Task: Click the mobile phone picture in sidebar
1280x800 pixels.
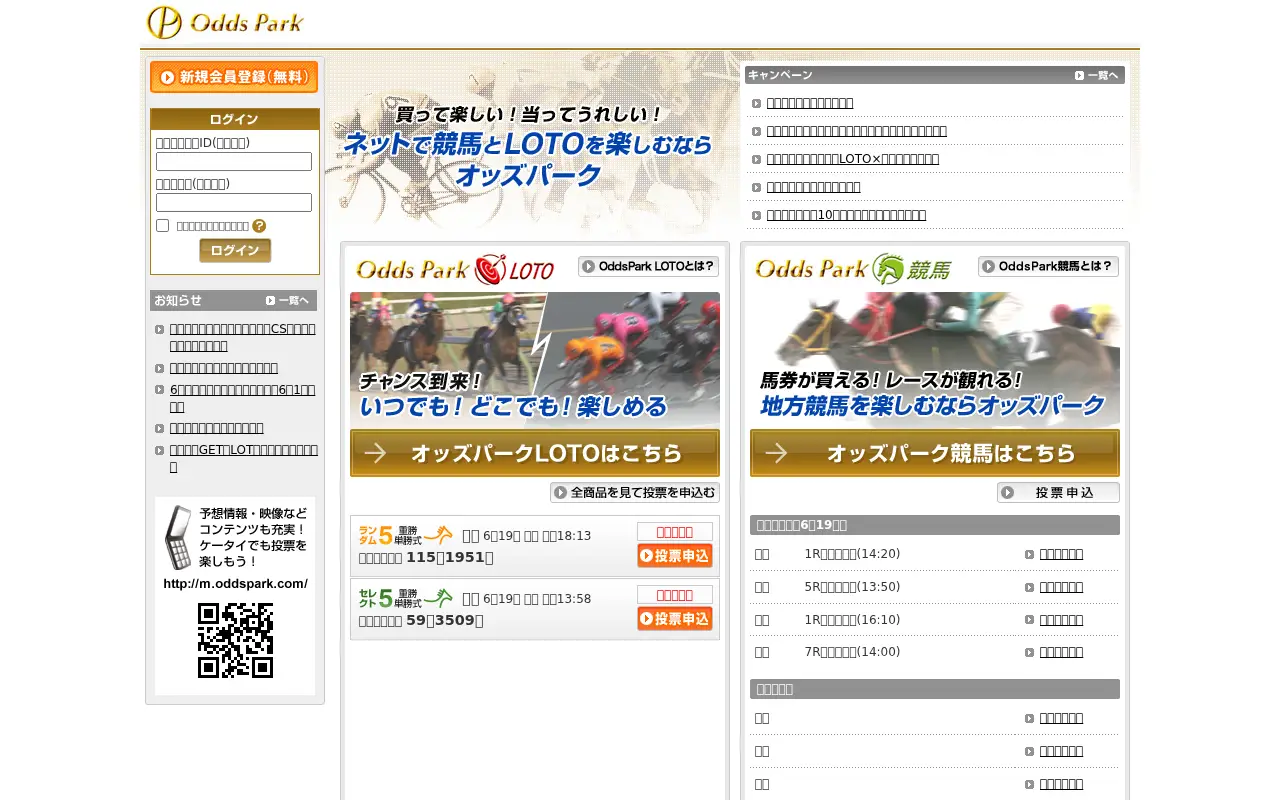Action: (x=177, y=537)
